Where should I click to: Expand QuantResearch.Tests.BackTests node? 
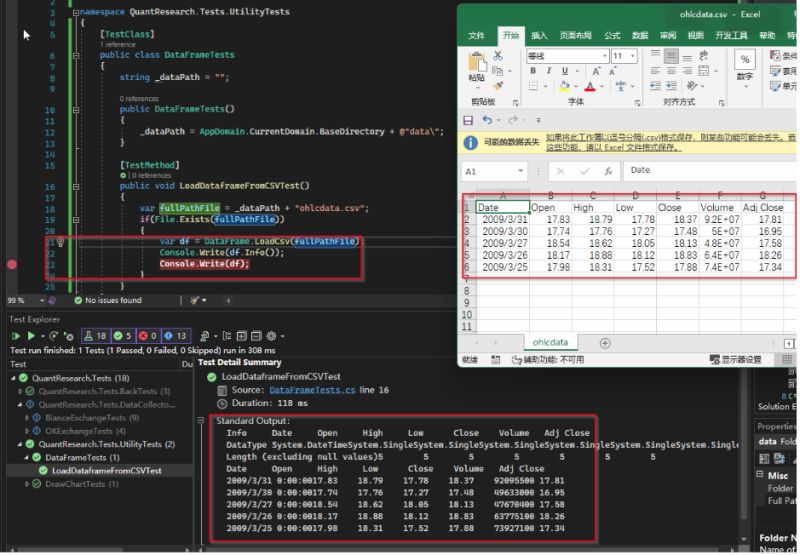pos(20,391)
